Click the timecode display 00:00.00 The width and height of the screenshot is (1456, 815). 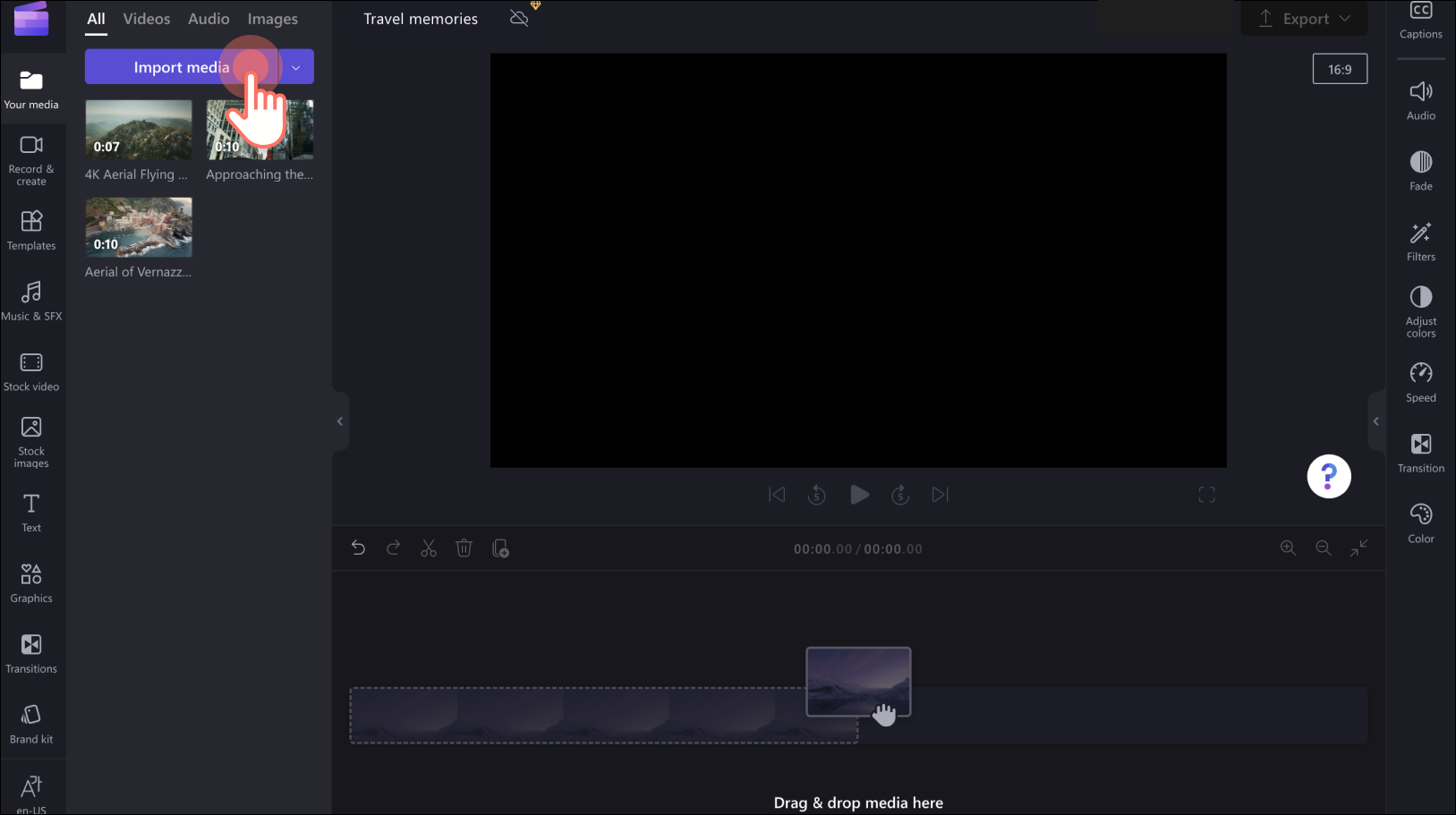click(x=858, y=549)
